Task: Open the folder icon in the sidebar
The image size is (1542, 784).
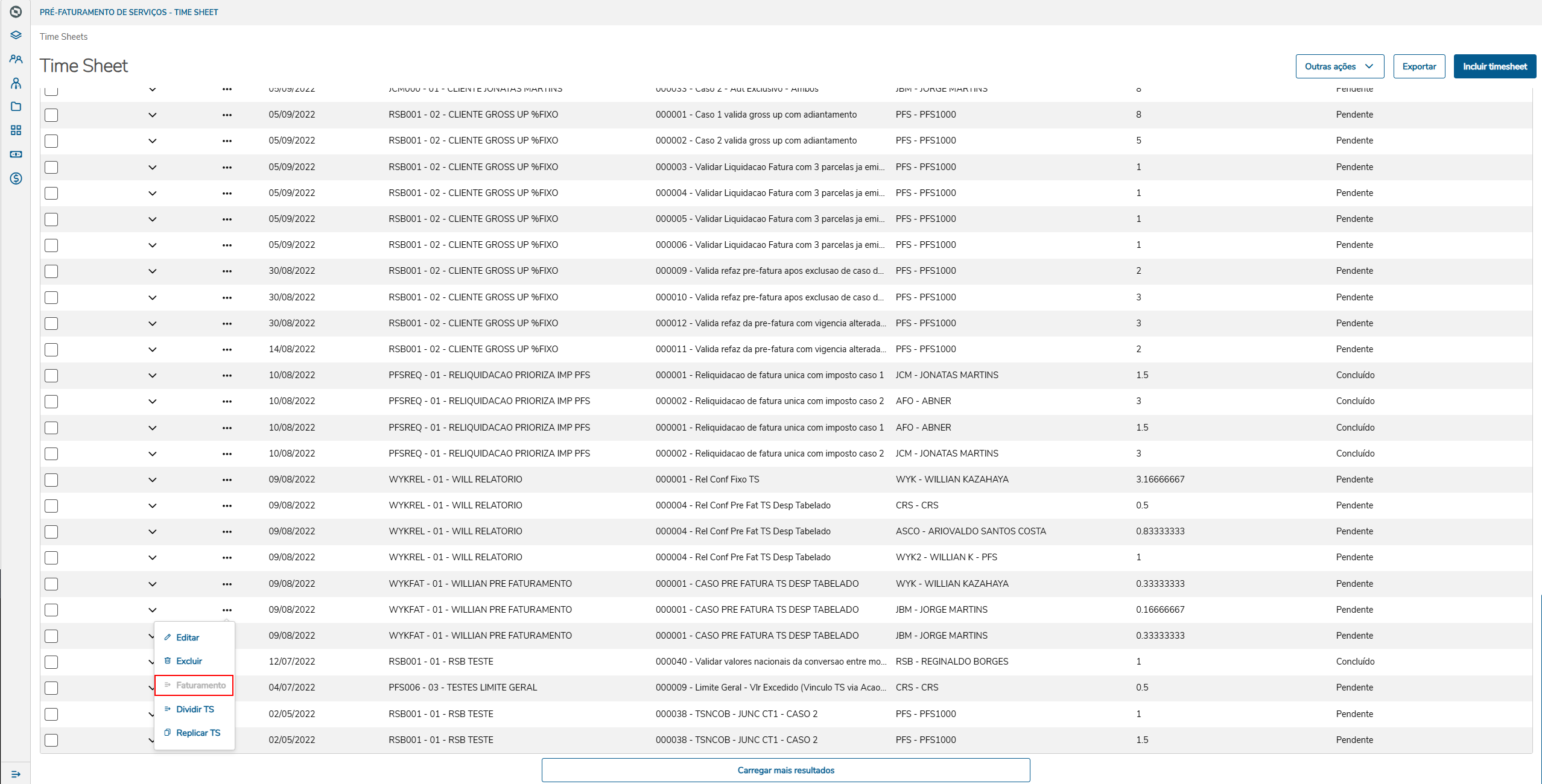Action: (x=16, y=107)
